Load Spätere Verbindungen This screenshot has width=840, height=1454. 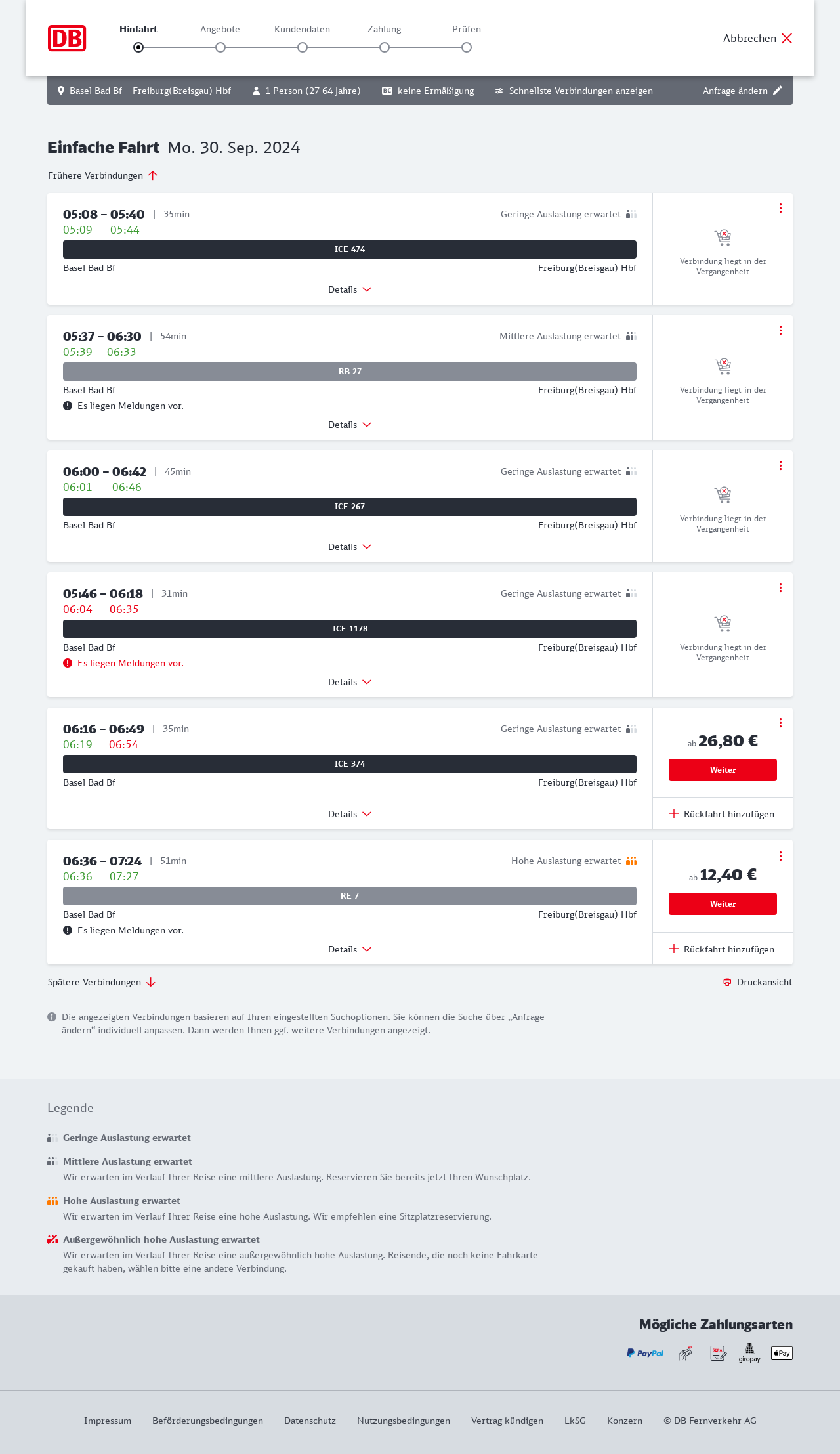pyautogui.click(x=102, y=982)
